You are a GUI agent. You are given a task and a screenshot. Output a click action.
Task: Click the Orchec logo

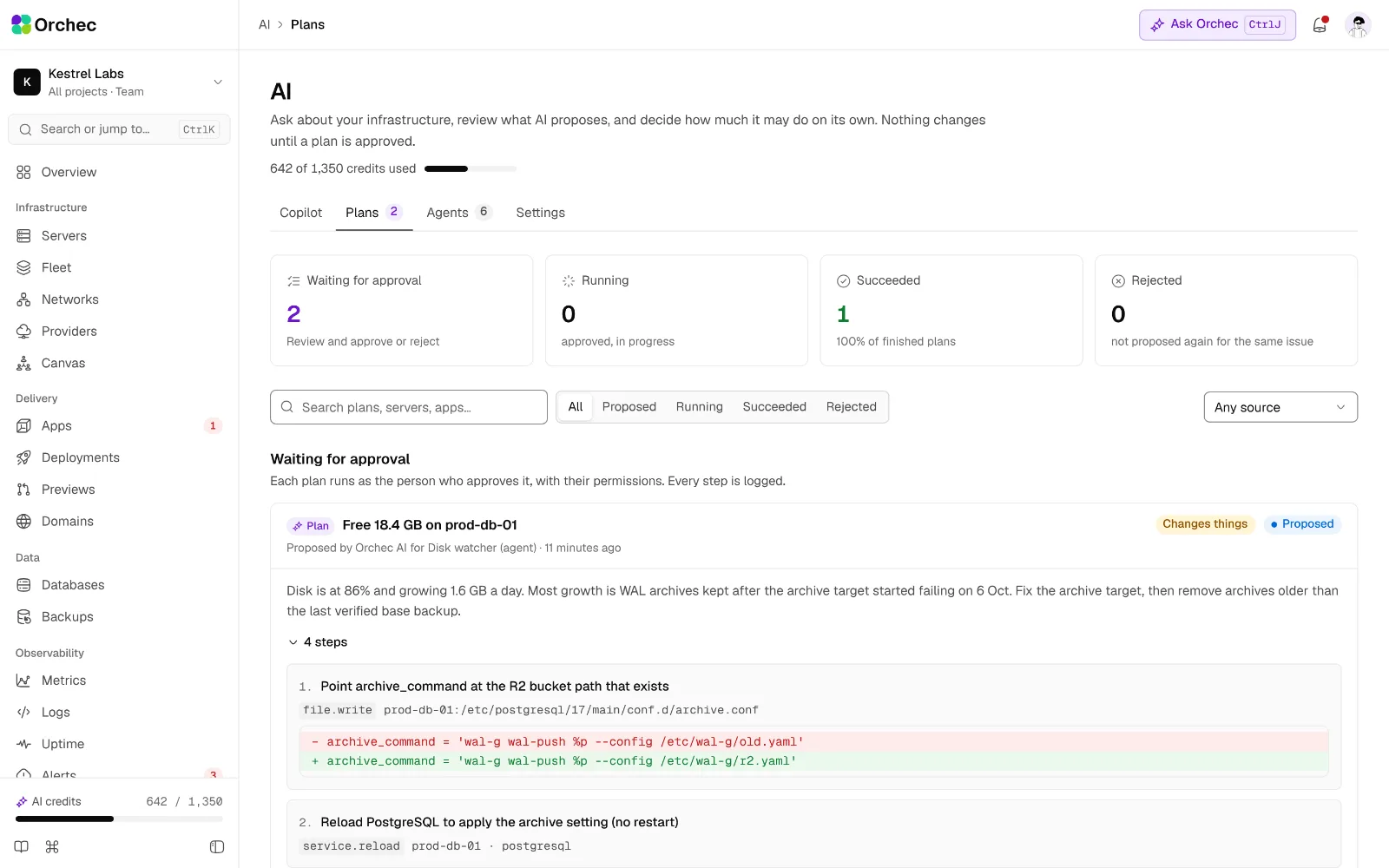pos(54,24)
